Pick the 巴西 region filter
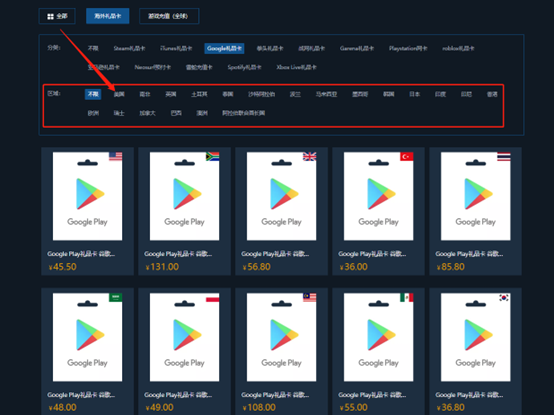This screenshot has width=554, height=415. pos(176,113)
